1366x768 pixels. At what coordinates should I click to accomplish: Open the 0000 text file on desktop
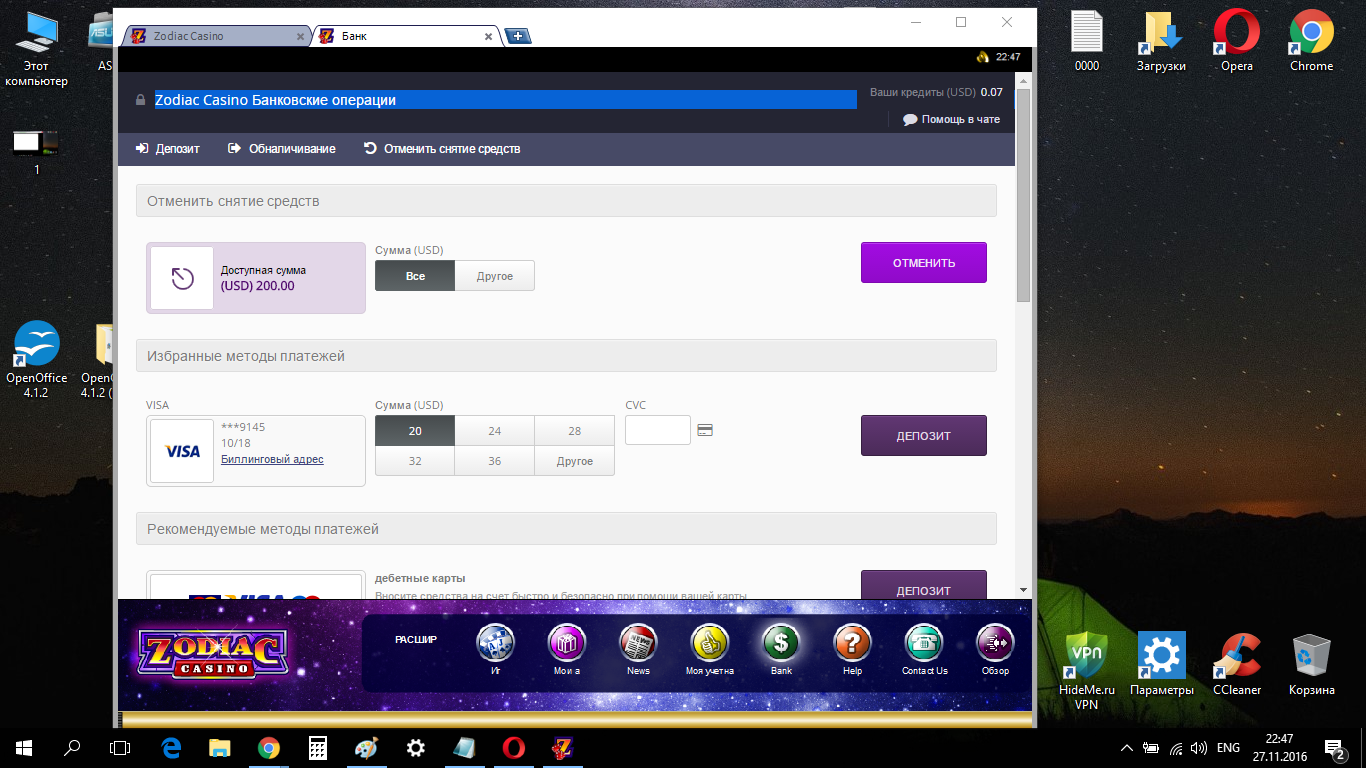coord(1087,41)
